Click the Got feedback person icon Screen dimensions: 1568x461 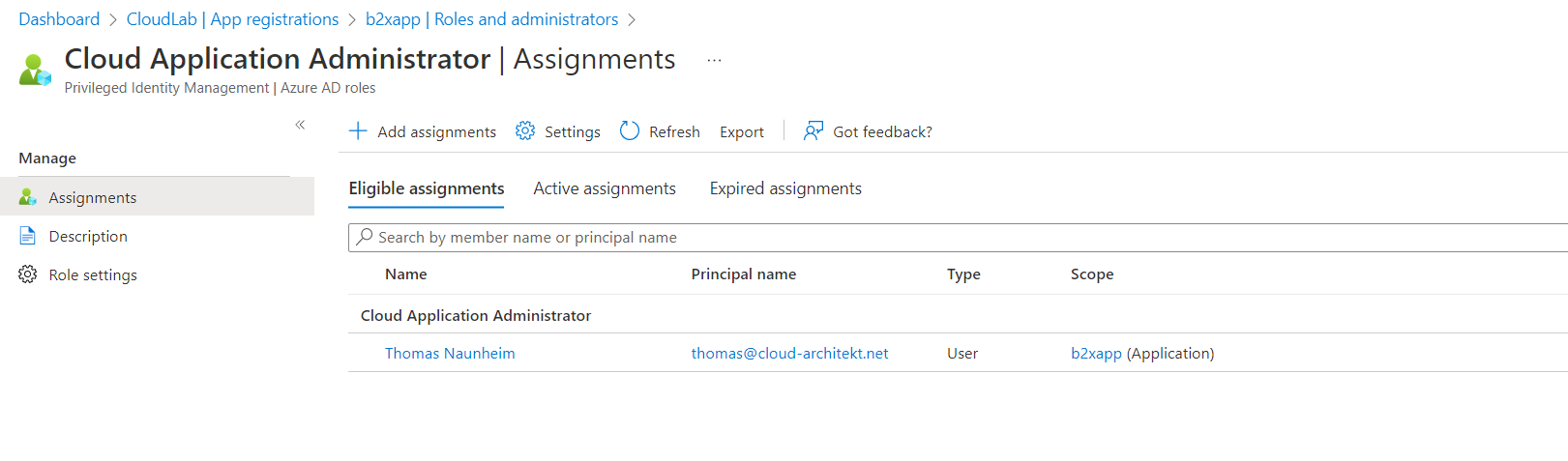[814, 130]
